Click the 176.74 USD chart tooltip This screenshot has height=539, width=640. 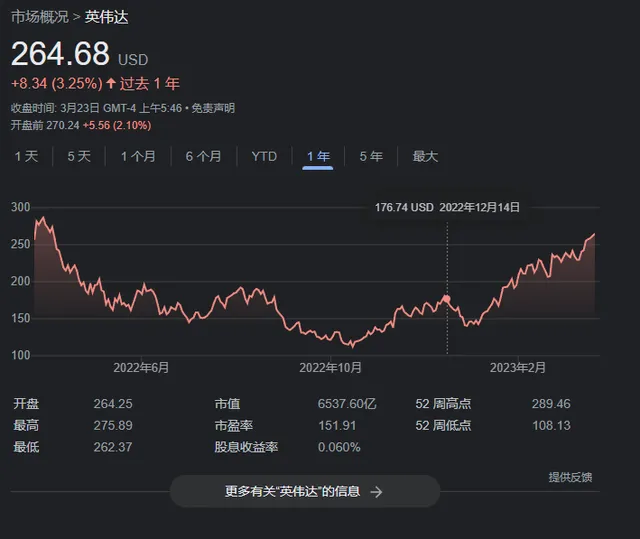pos(404,207)
